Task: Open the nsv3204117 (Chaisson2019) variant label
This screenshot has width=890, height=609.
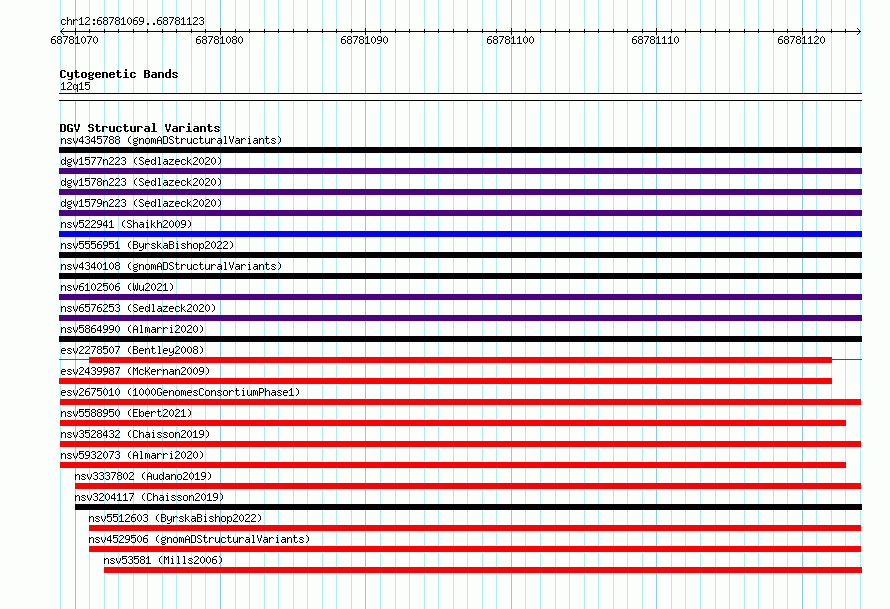Action: [149, 497]
